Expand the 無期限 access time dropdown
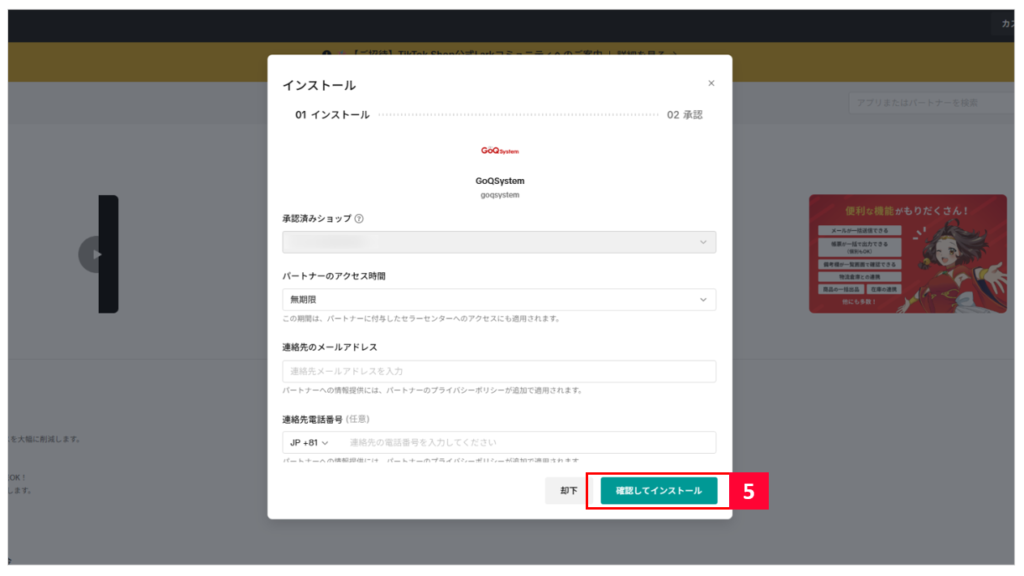Viewport: 1024px width, 576px height. coord(499,300)
